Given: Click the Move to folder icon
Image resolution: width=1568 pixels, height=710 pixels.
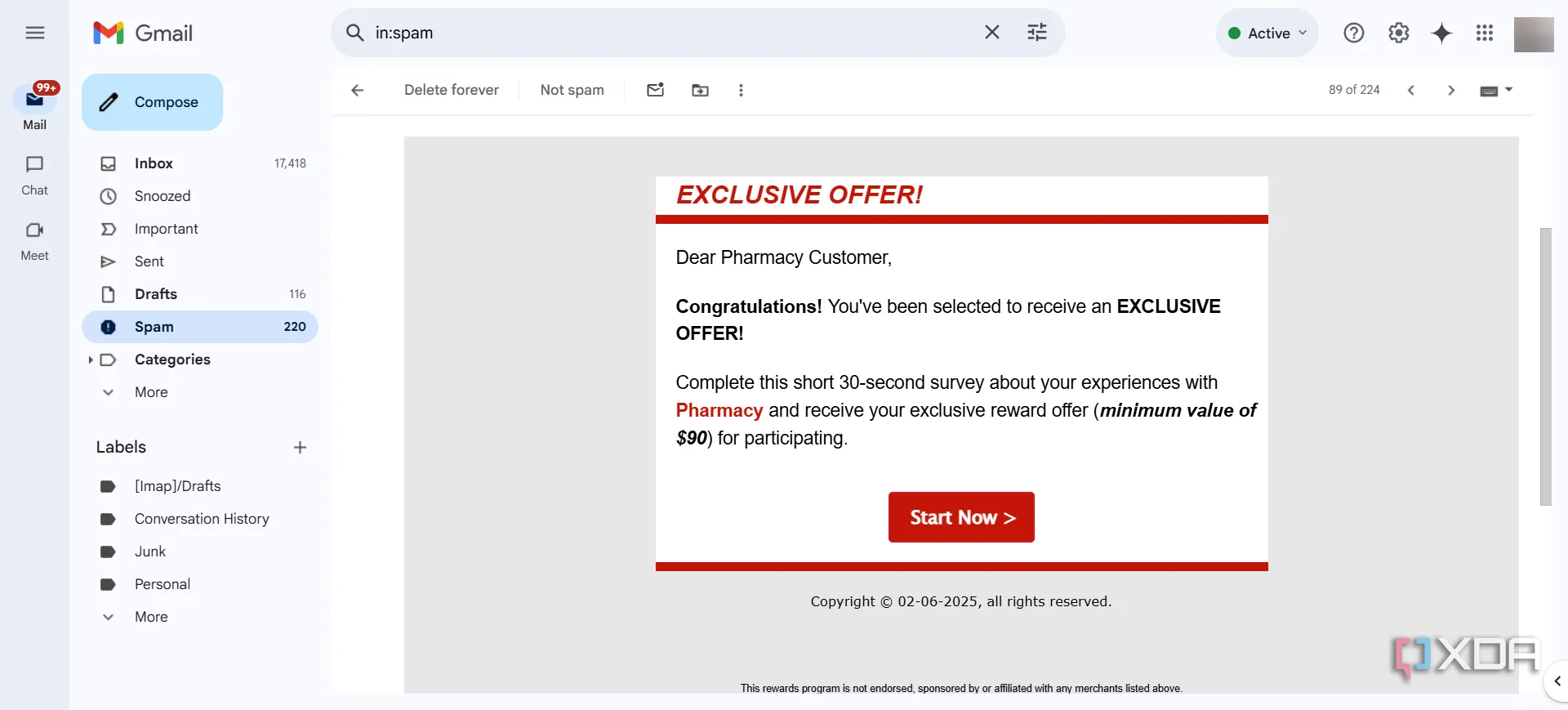Looking at the screenshot, I should point(700,90).
